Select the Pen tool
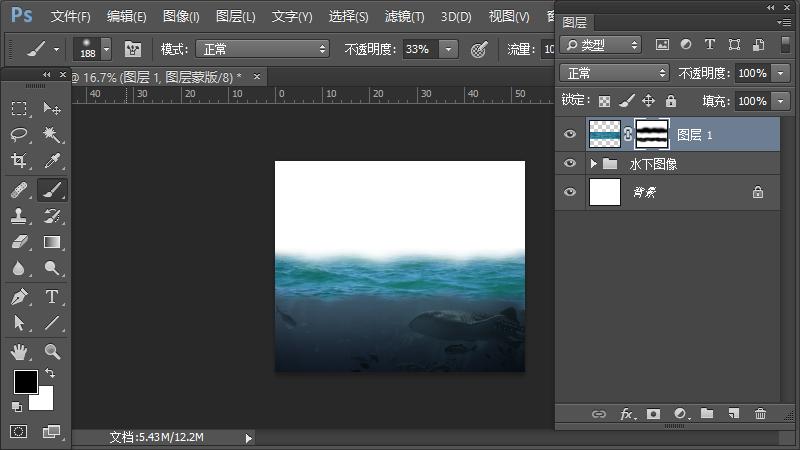Image resolution: width=800 pixels, height=450 pixels. (19, 297)
